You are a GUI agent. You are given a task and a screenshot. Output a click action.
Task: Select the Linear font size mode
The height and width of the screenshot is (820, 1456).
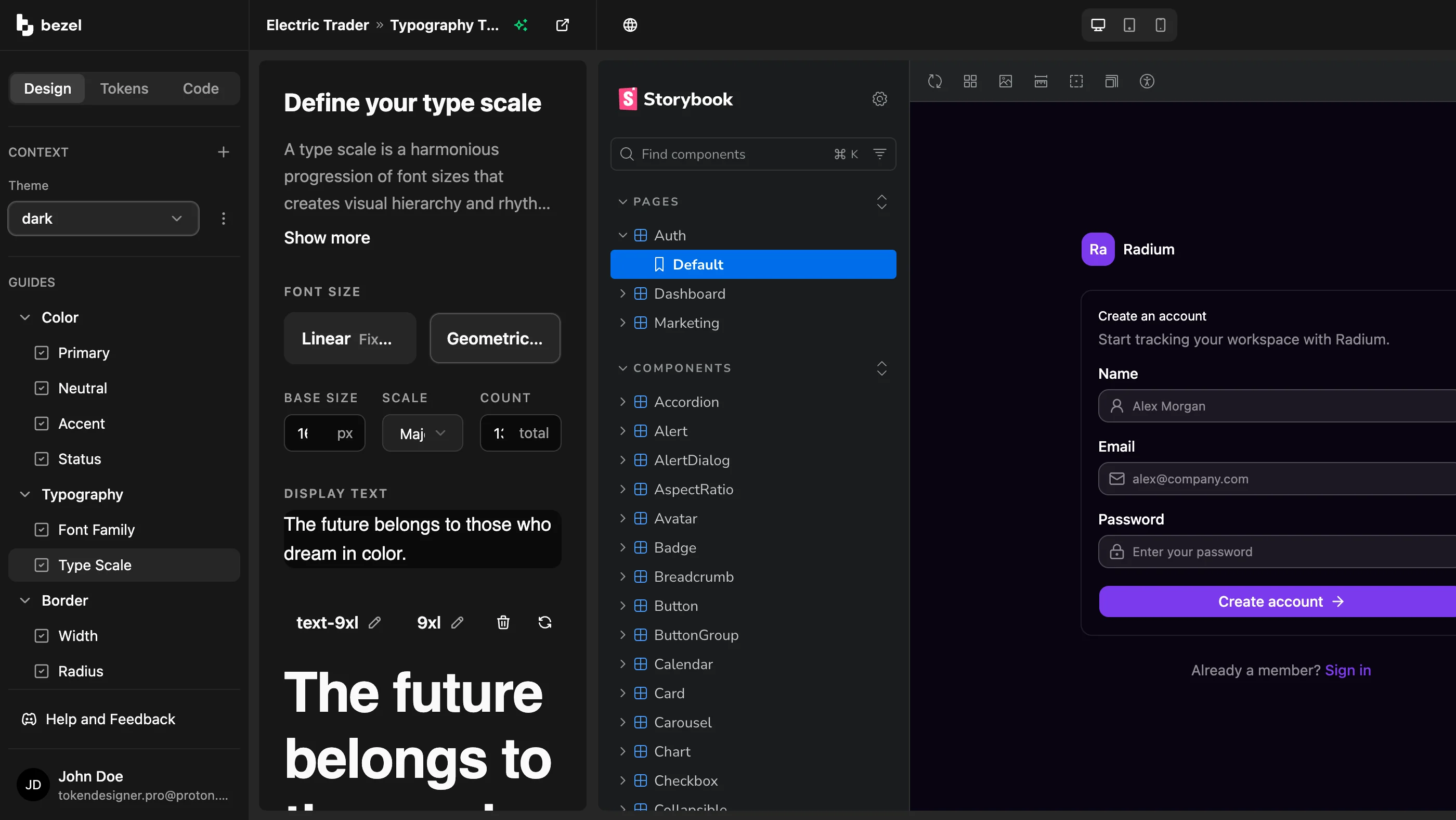point(350,338)
